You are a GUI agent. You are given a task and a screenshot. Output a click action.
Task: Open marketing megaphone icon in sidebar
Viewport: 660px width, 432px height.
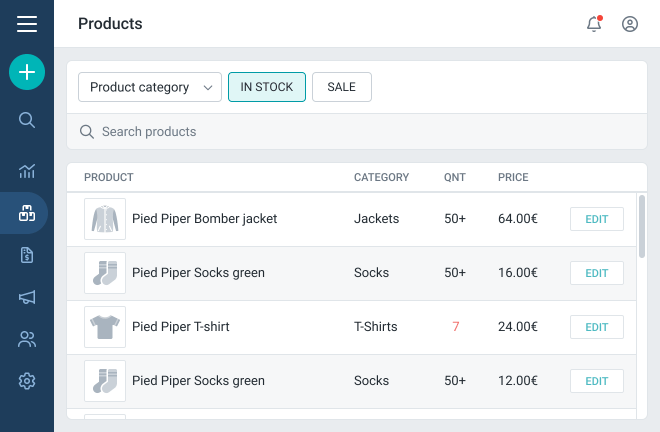[27, 297]
